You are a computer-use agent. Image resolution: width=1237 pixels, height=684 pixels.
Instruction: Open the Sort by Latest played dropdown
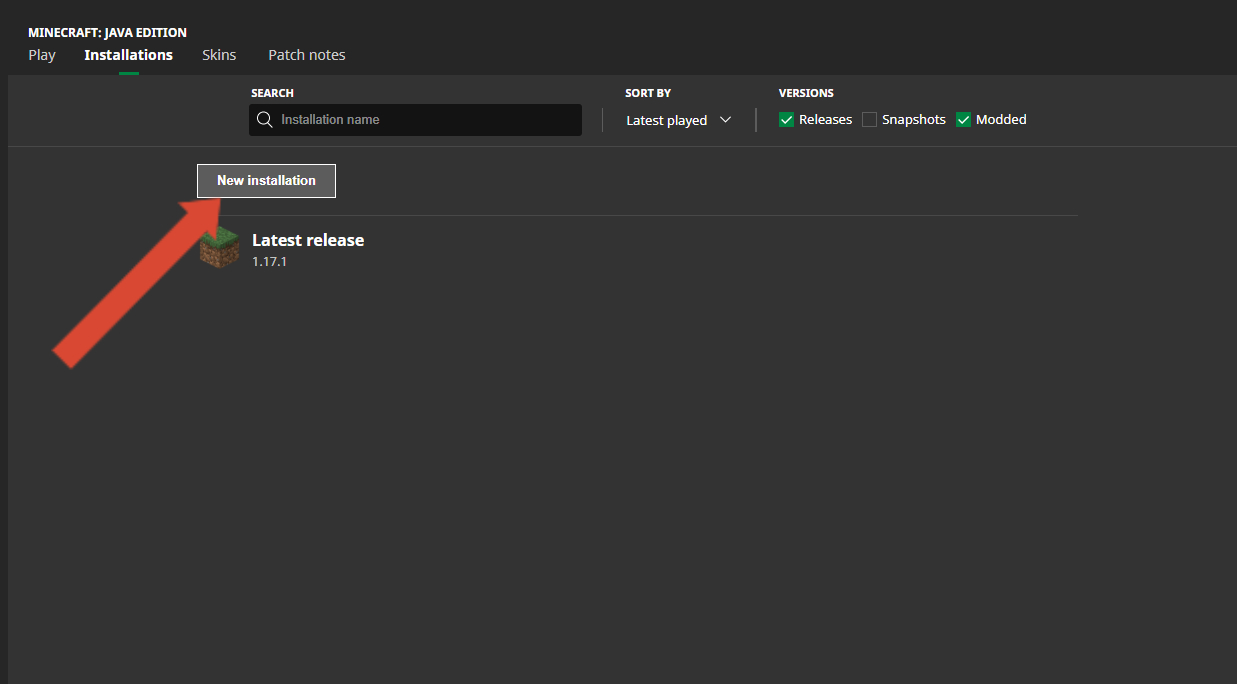coord(679,120)
